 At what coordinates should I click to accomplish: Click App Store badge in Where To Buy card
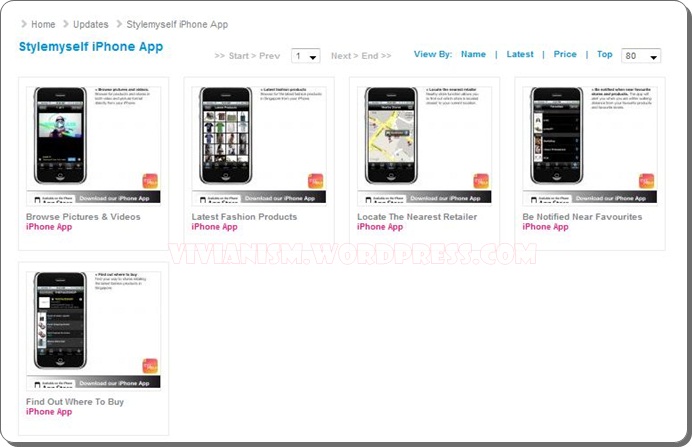pyautogui.click(x=53, y=384)
